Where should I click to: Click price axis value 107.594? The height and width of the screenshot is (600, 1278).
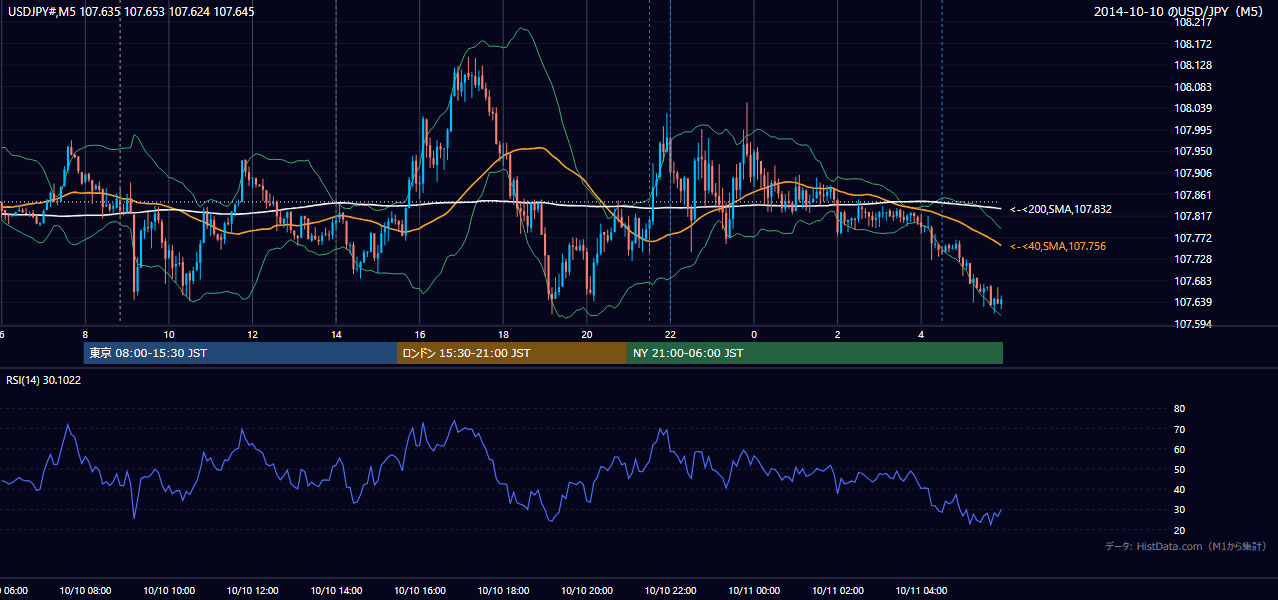click(1193, 324)
